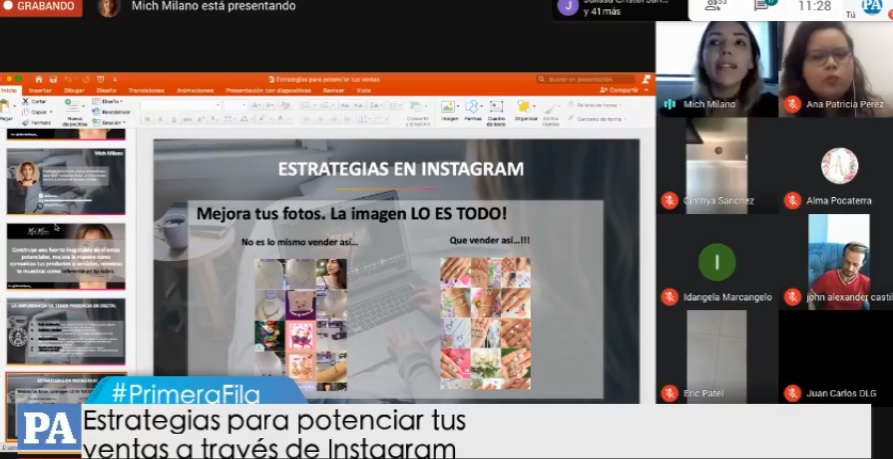
Task: Switch to the Inicio ribbon tab
Action: coord(9,90)
